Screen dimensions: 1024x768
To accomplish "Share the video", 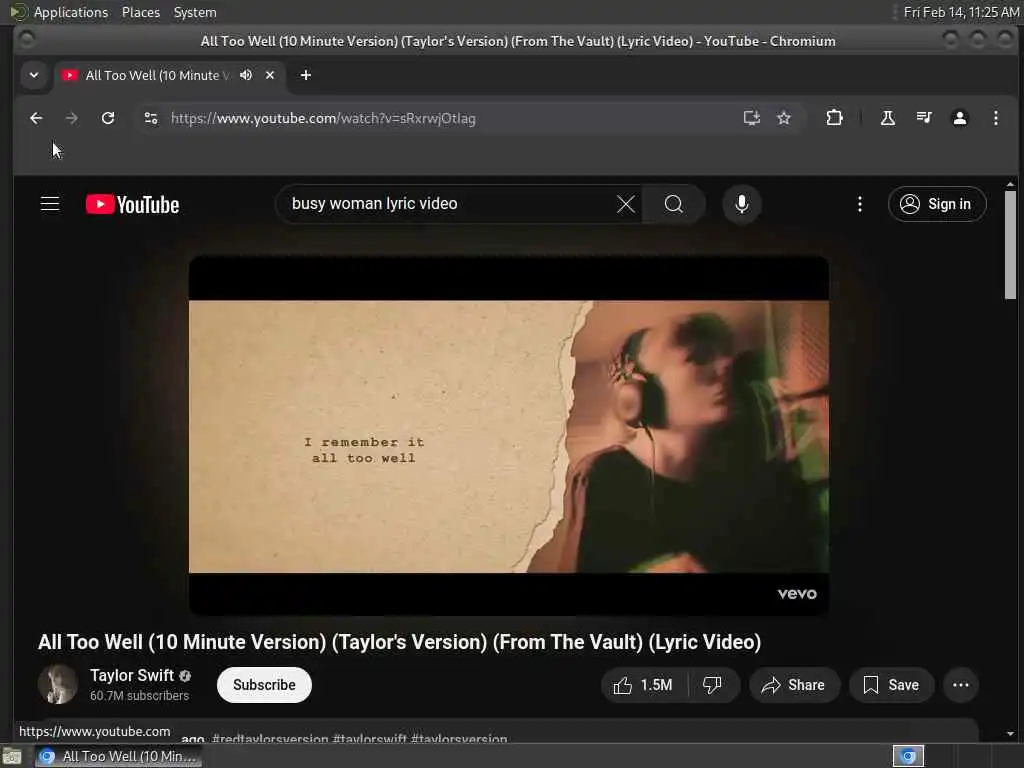I will pos(793,684).
